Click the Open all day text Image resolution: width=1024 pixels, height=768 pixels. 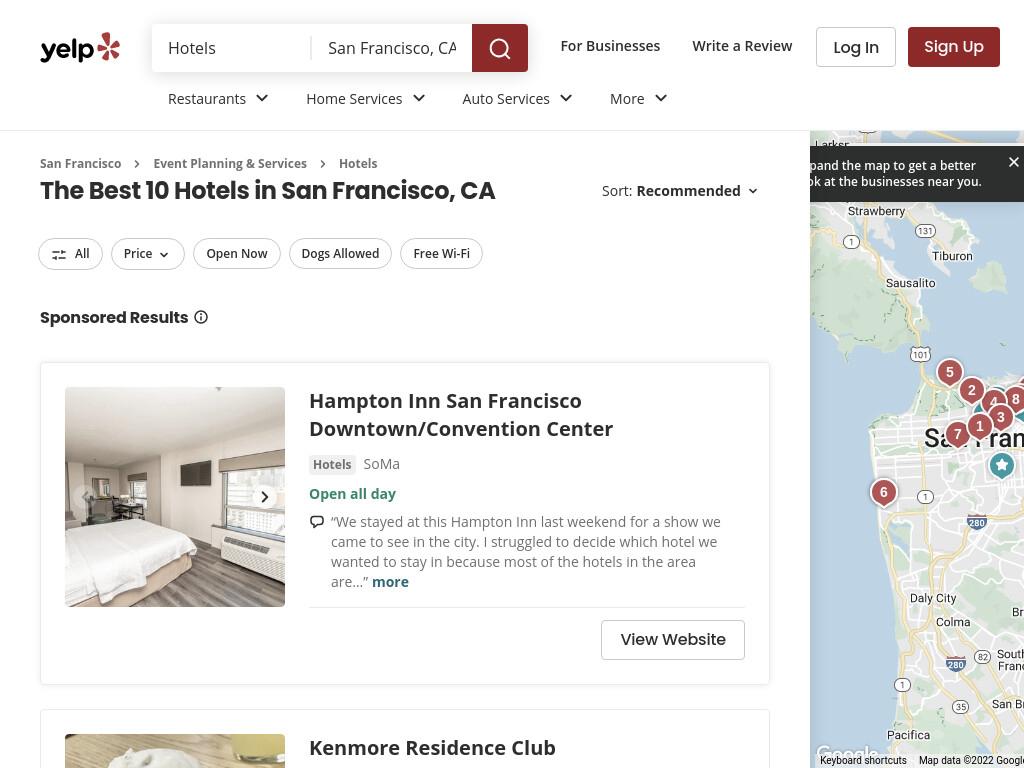pyautogui.click(x=353, y=494)
